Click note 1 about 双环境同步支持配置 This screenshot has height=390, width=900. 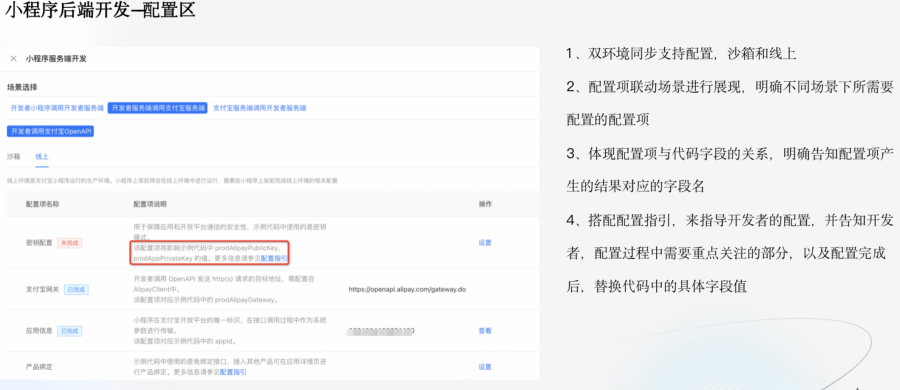681,55
